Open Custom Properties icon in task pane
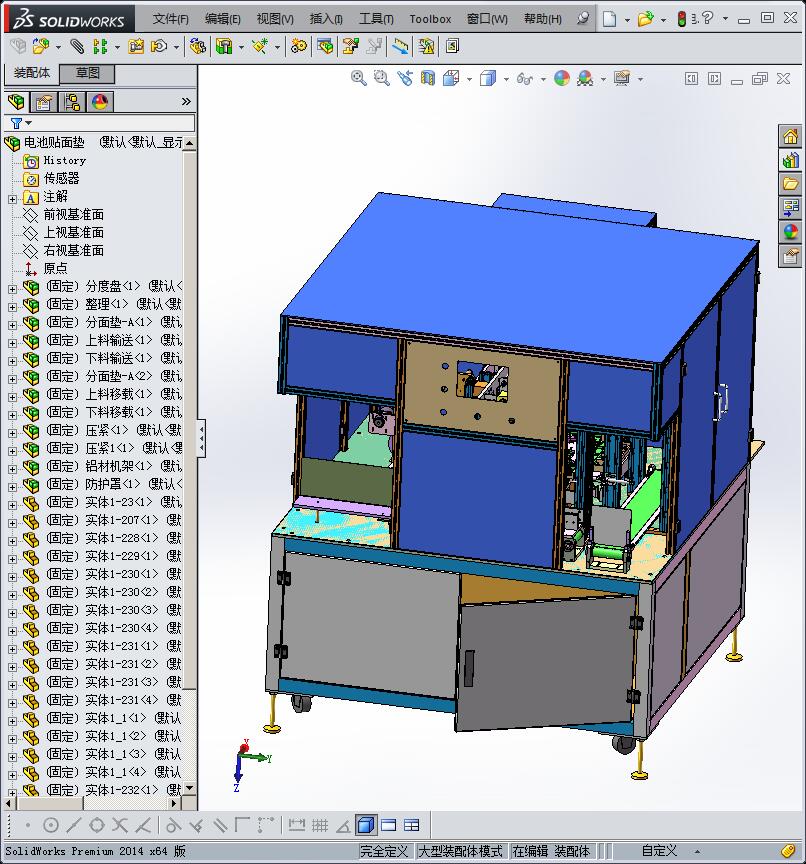The image size is (806, 864). click(790, 257)
